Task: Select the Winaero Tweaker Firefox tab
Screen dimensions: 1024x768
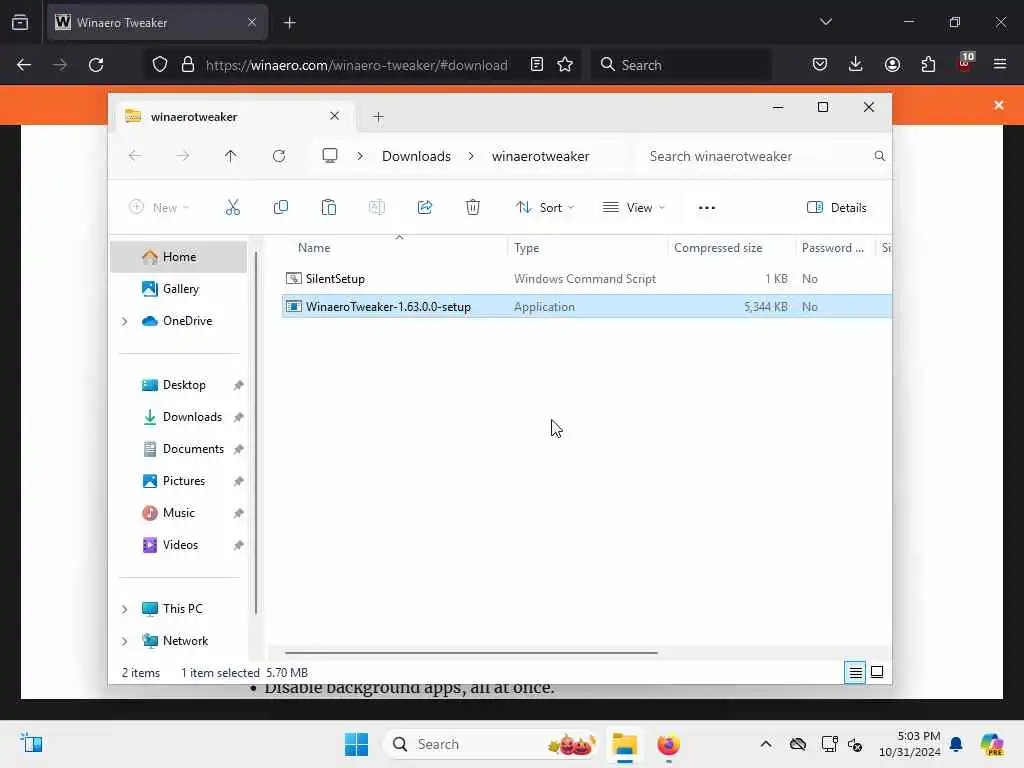Action: 157,23
